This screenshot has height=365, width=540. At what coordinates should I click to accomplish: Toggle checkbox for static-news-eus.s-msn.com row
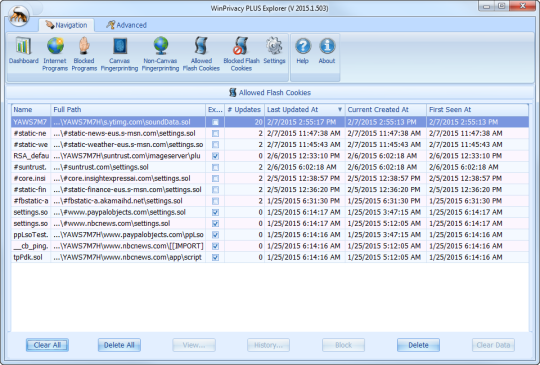click(x=215, y=133)
